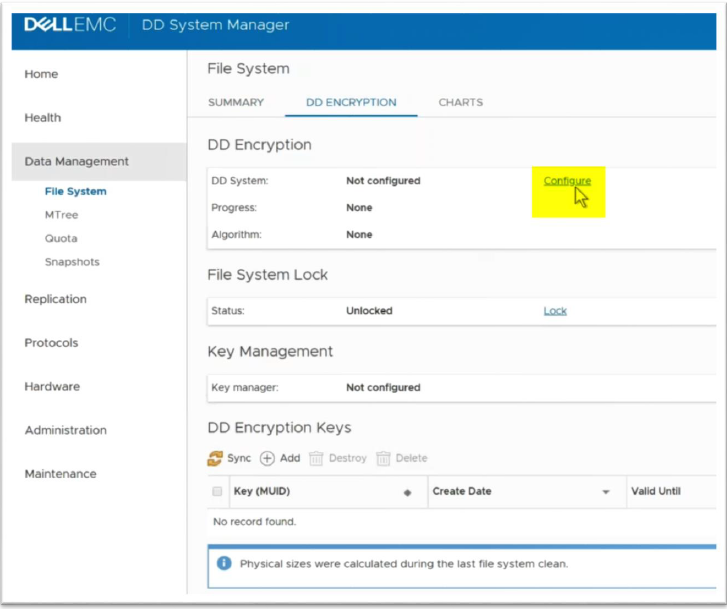727x609 pixels.
Task: Click the Key (MUID) column header
Action: point(262,491)
